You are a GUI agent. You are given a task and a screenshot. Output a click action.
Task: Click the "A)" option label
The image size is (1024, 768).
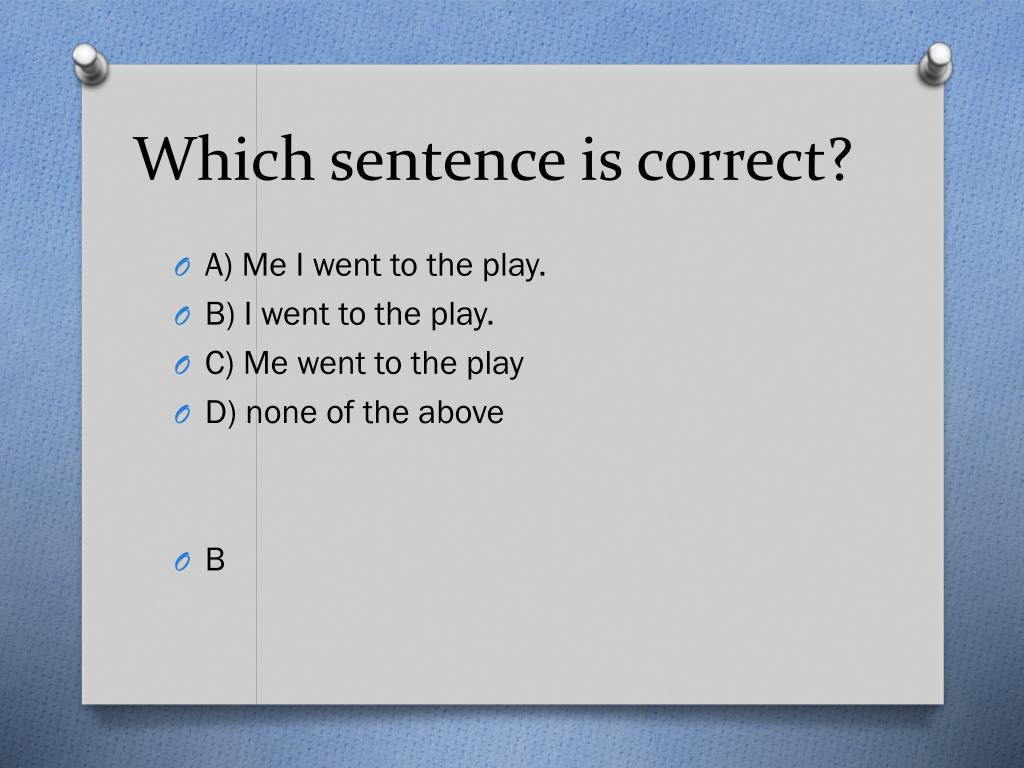tap(219, 266)
